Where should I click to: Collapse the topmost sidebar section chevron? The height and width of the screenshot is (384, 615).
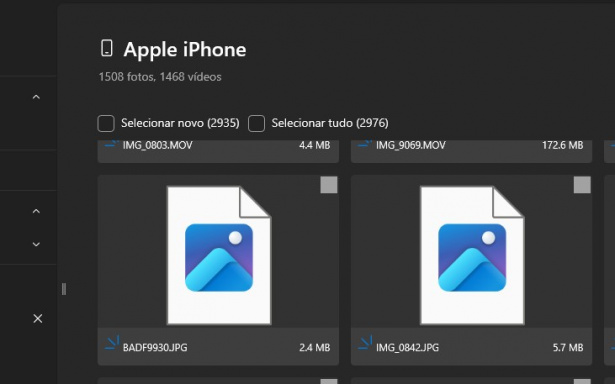coord(36,97)
